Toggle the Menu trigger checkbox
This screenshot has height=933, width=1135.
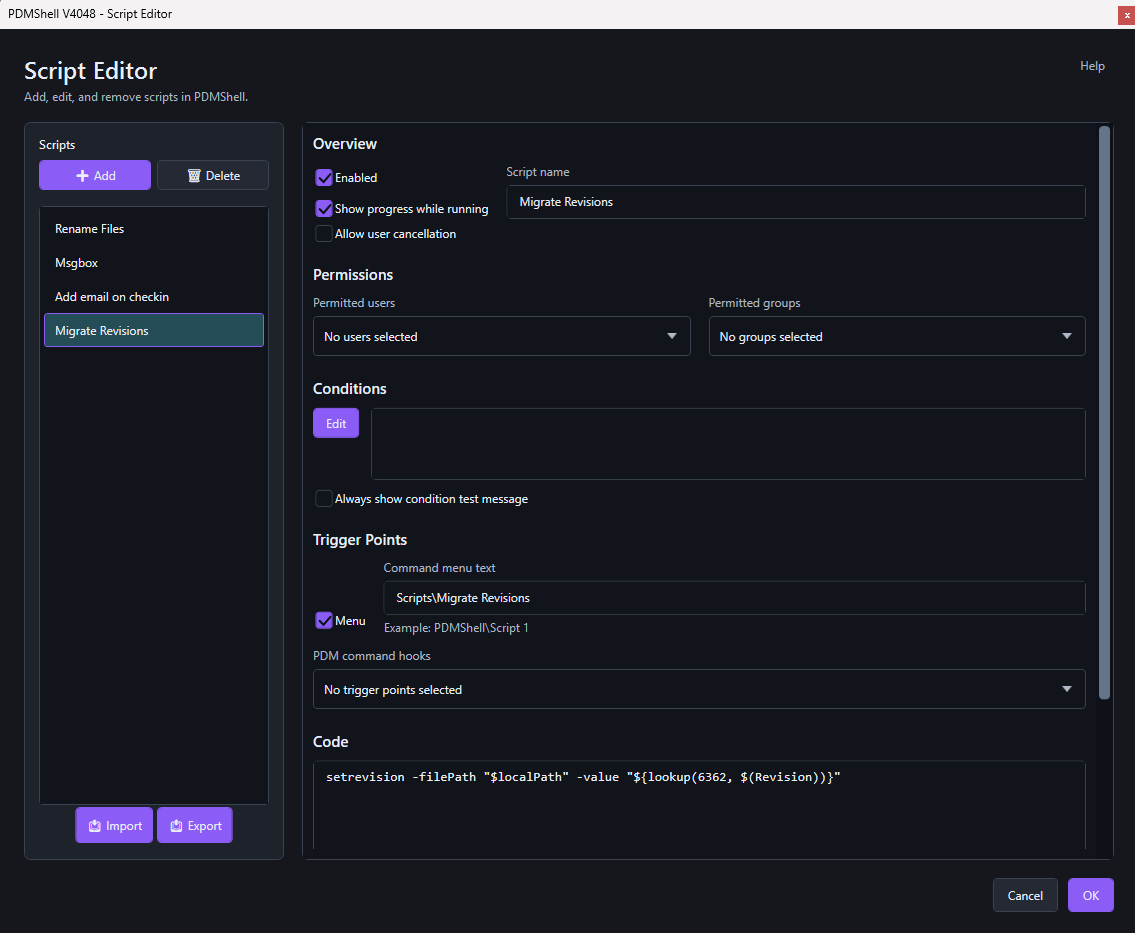pyautogui.click(x=324, y=620)
